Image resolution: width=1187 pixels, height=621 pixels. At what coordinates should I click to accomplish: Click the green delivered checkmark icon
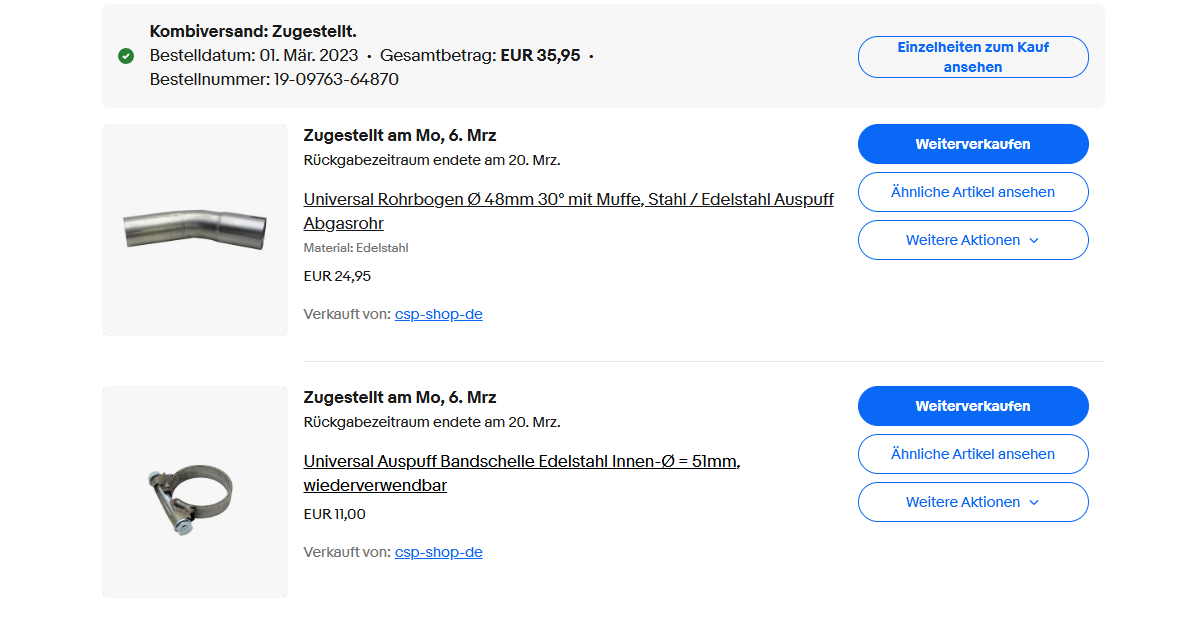coord(126,56)
